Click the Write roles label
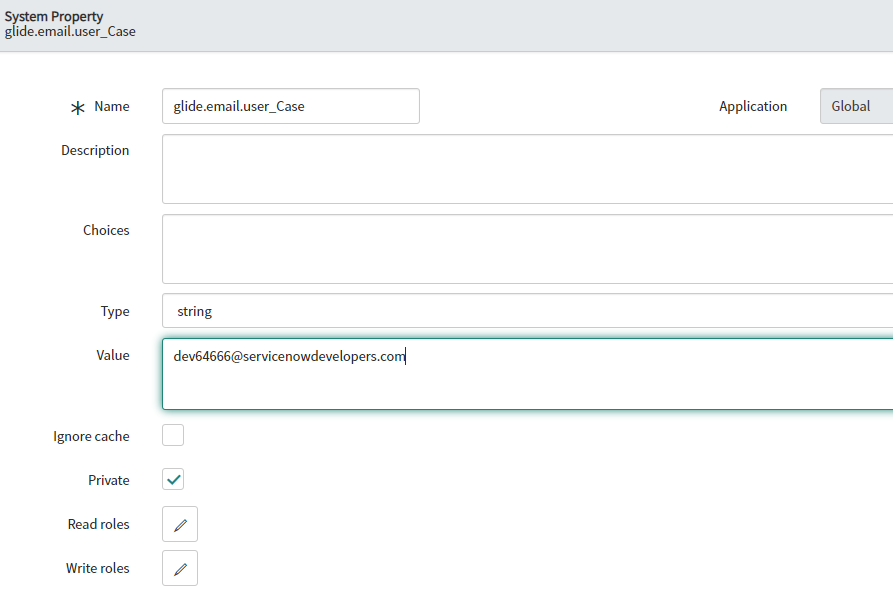This screenshot has width=893, height=593. (97, 568)
